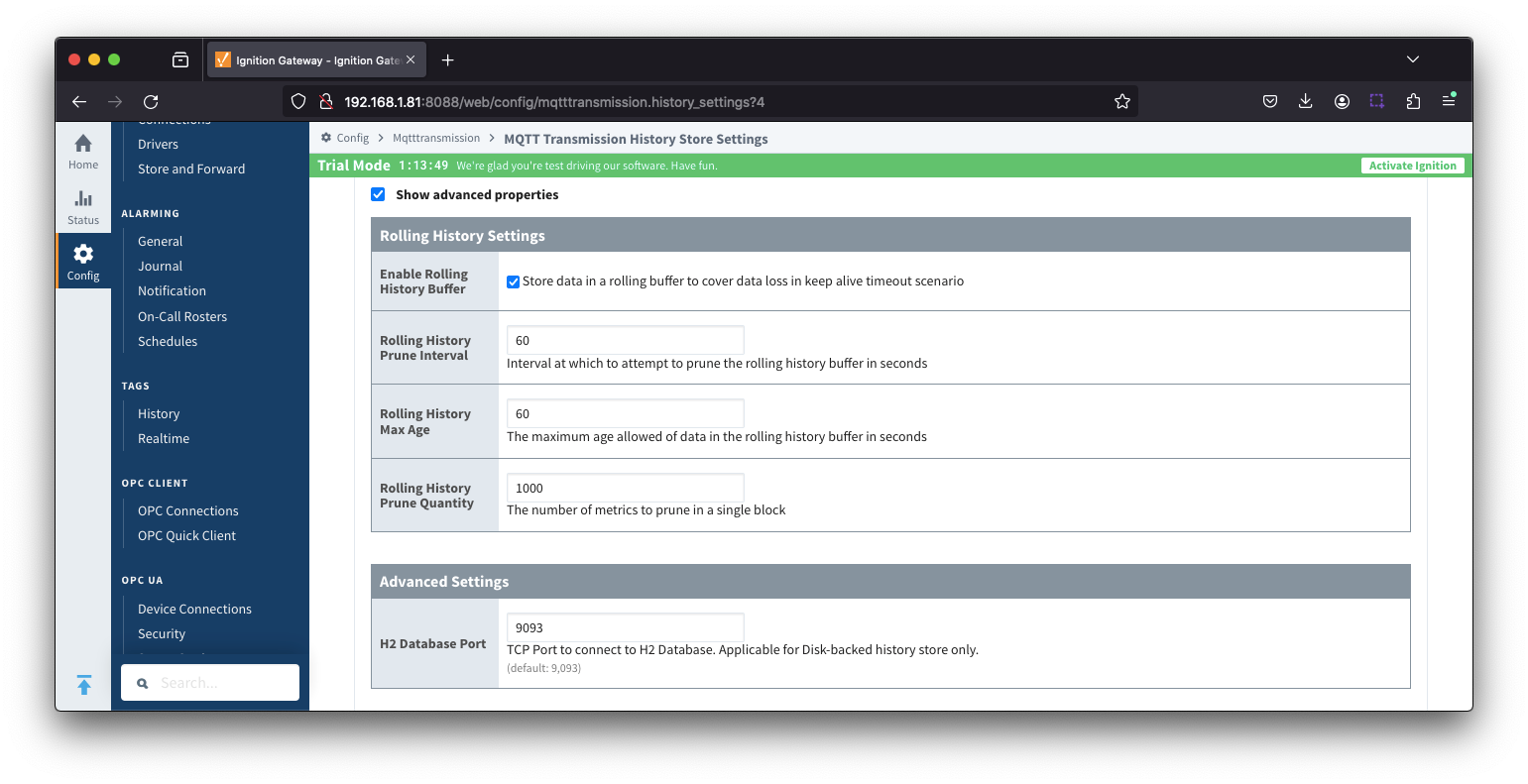Click the Advanced Settings section header
The height and width of the screenshot is (784, 1528).
(890, 581)
